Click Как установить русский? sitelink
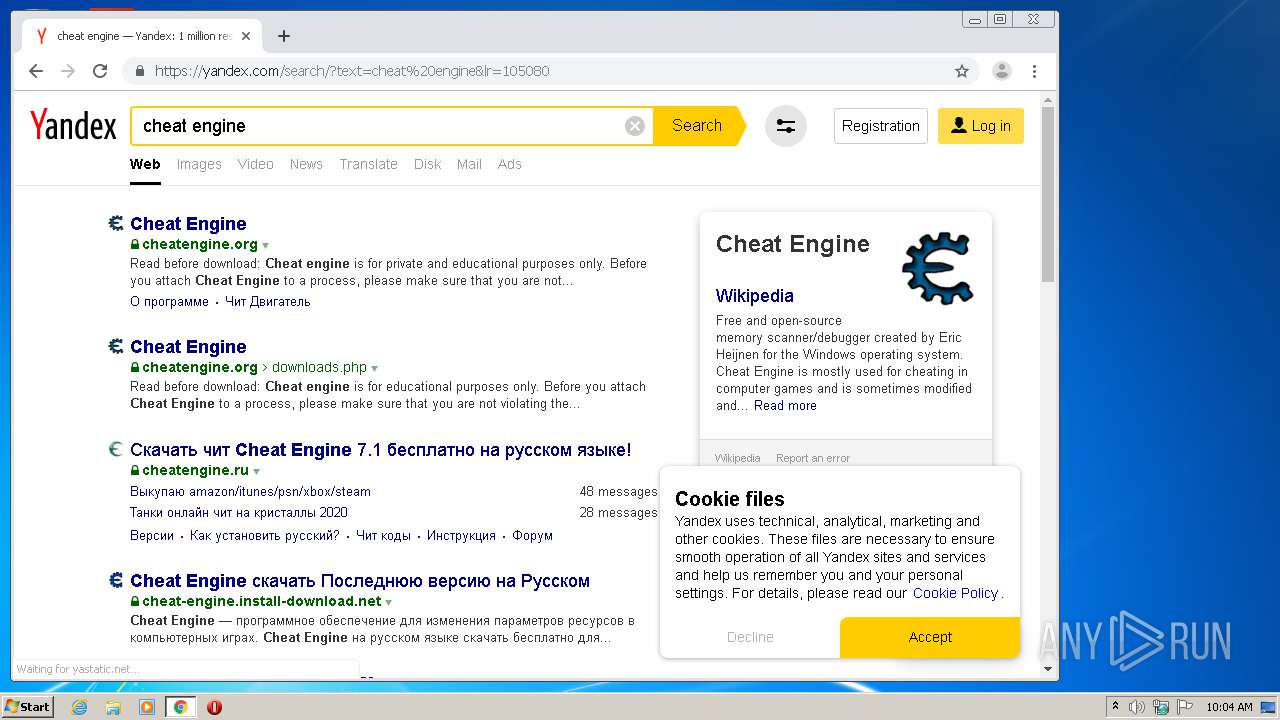This screenshot has height=720, width=1280. pos(265,535)
